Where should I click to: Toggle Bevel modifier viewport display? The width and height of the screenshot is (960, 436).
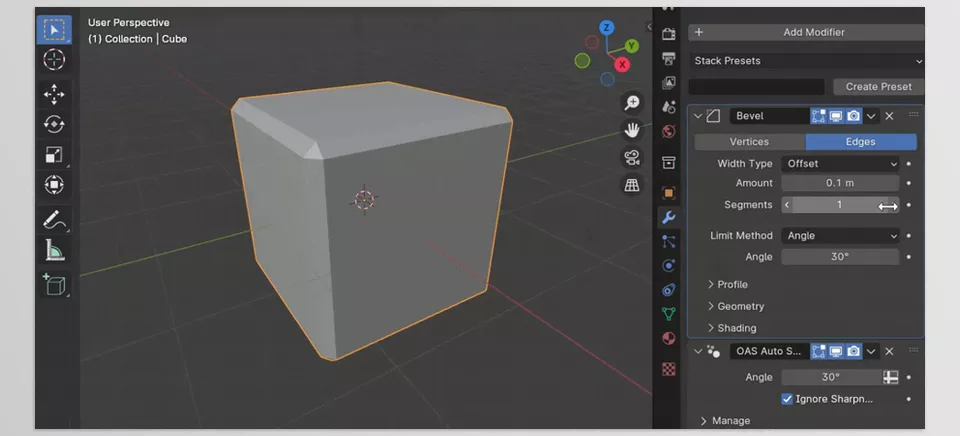click(836, 116)
